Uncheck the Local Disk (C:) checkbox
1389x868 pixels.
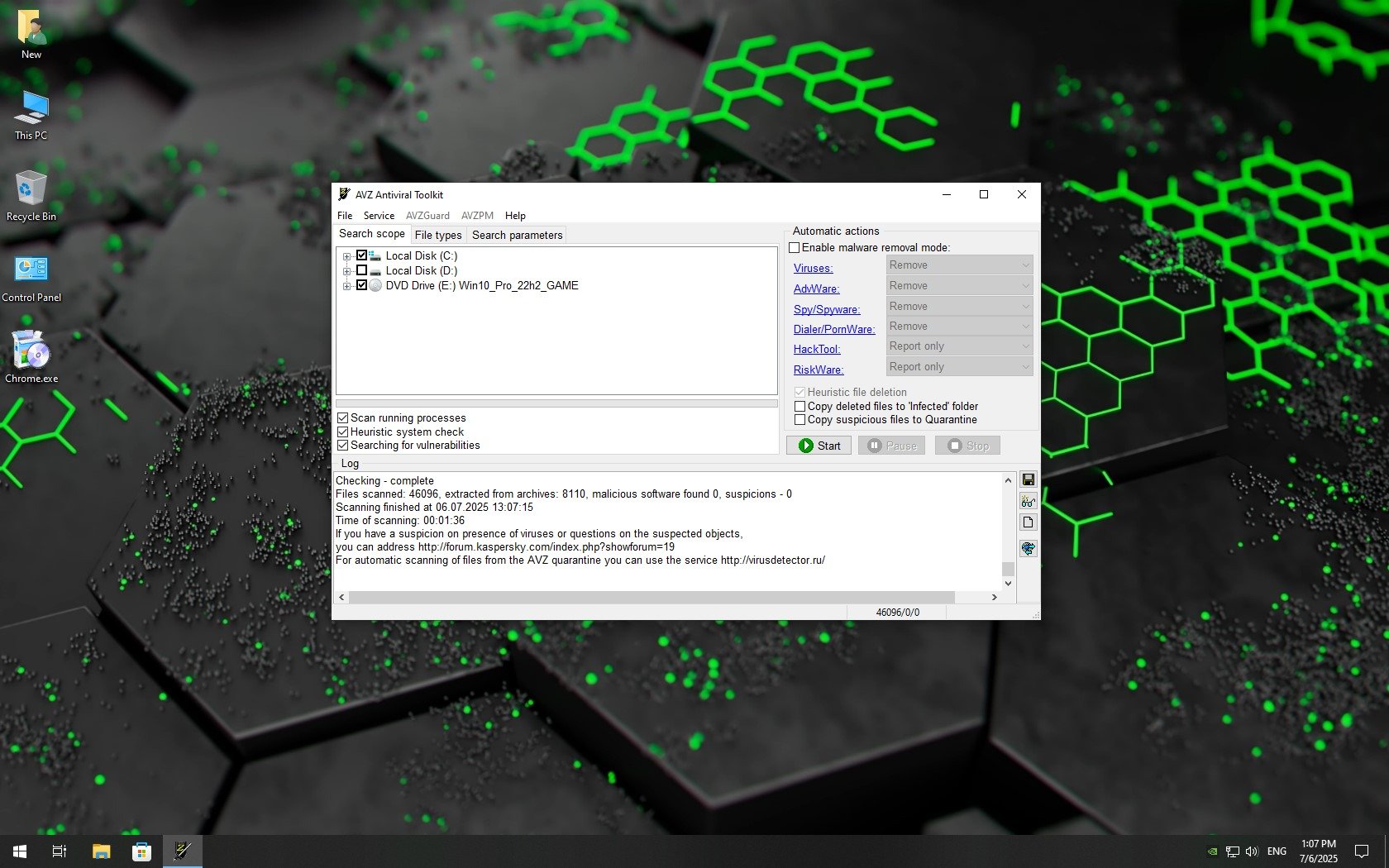click(x=361, y=255)
